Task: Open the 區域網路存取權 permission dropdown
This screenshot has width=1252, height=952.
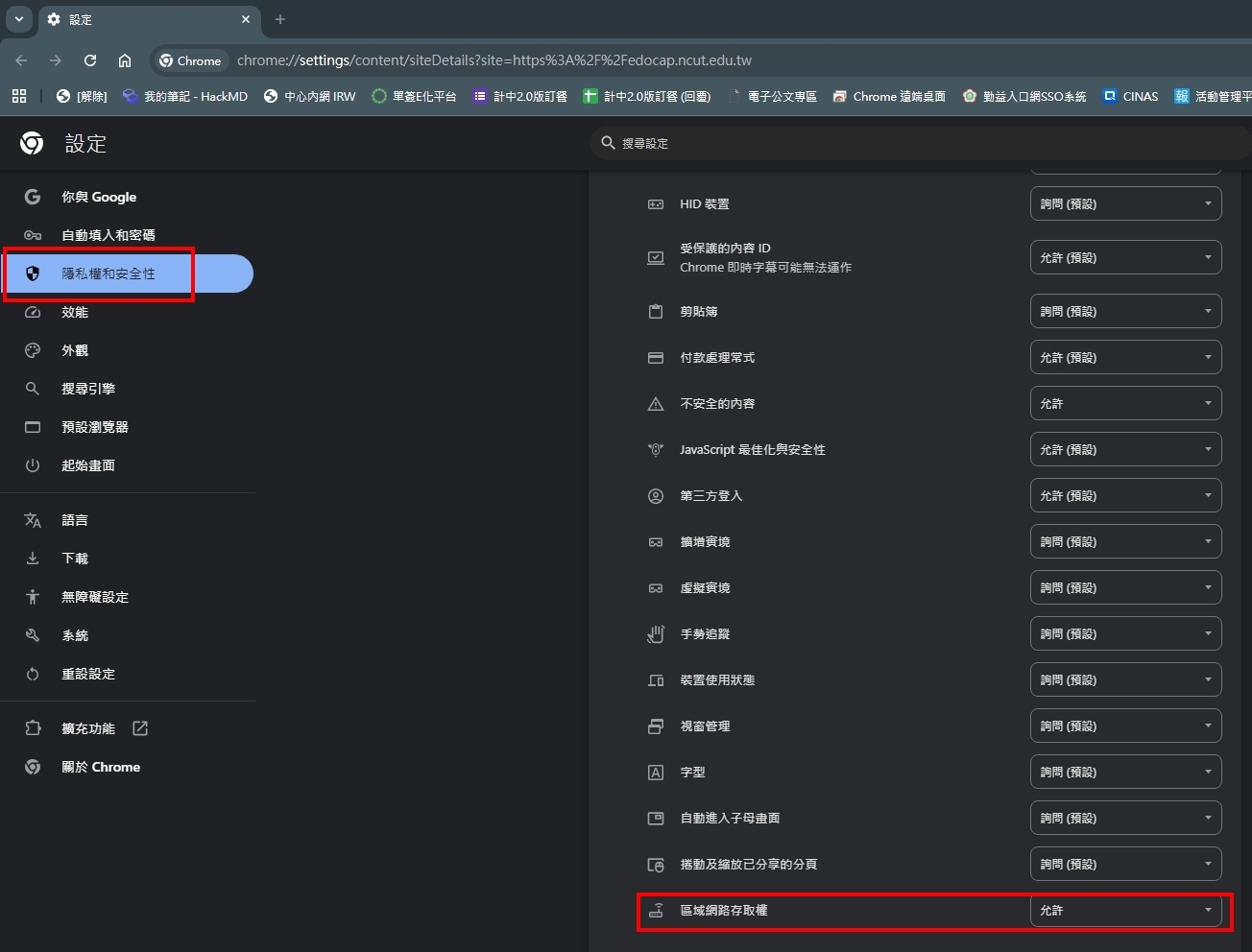Action: pos(1125,910)
